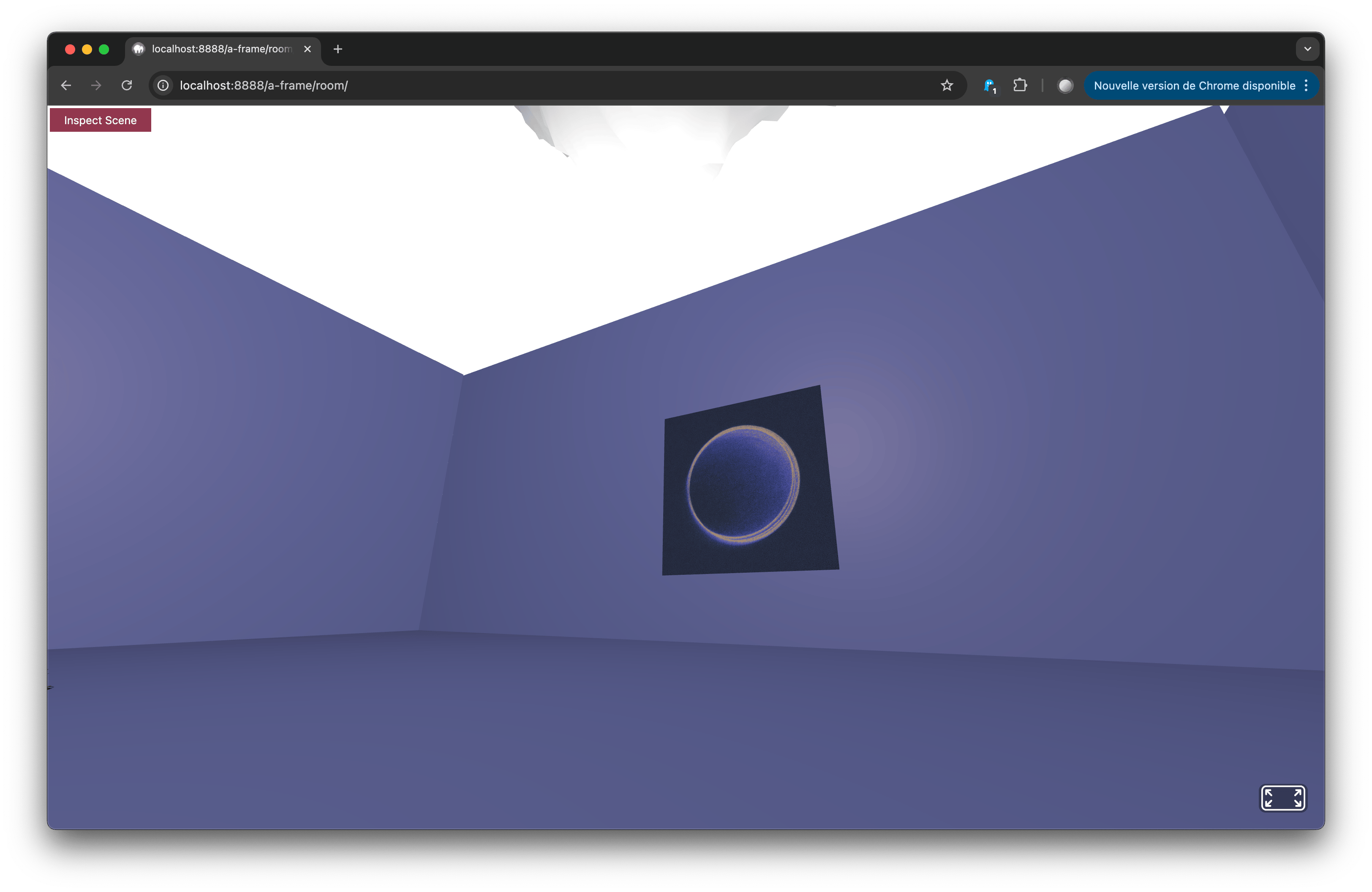Open a new tab with the plus button
Image resolution: width=1372 pixels, height=892 pixels.
pyautogui.click(x=338, y=49)
